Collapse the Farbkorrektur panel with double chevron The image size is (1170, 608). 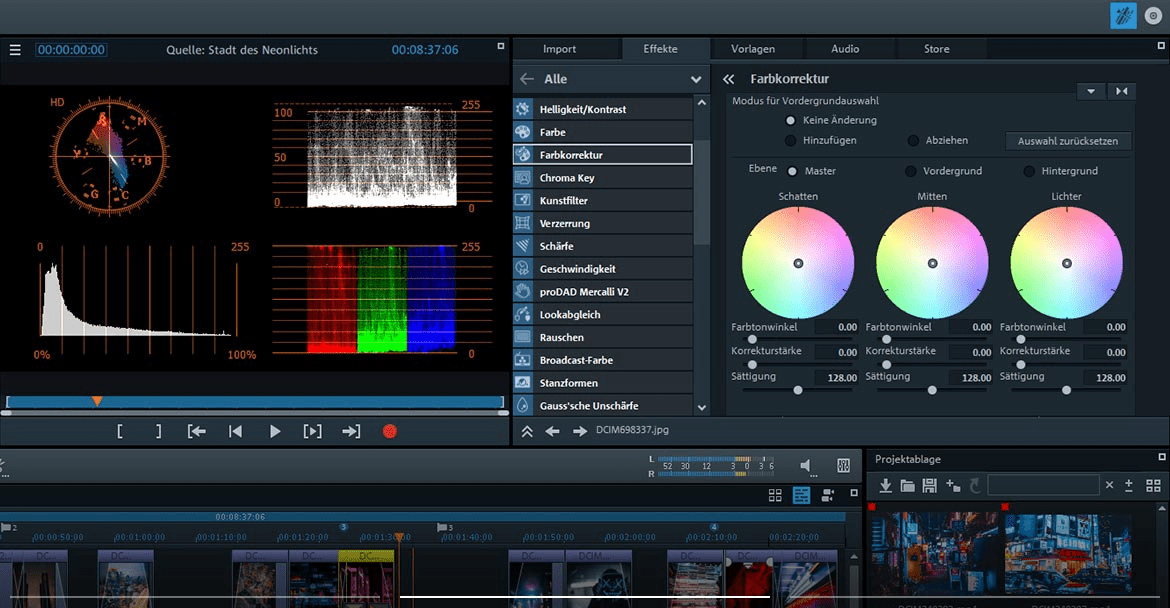pos(729,79)
